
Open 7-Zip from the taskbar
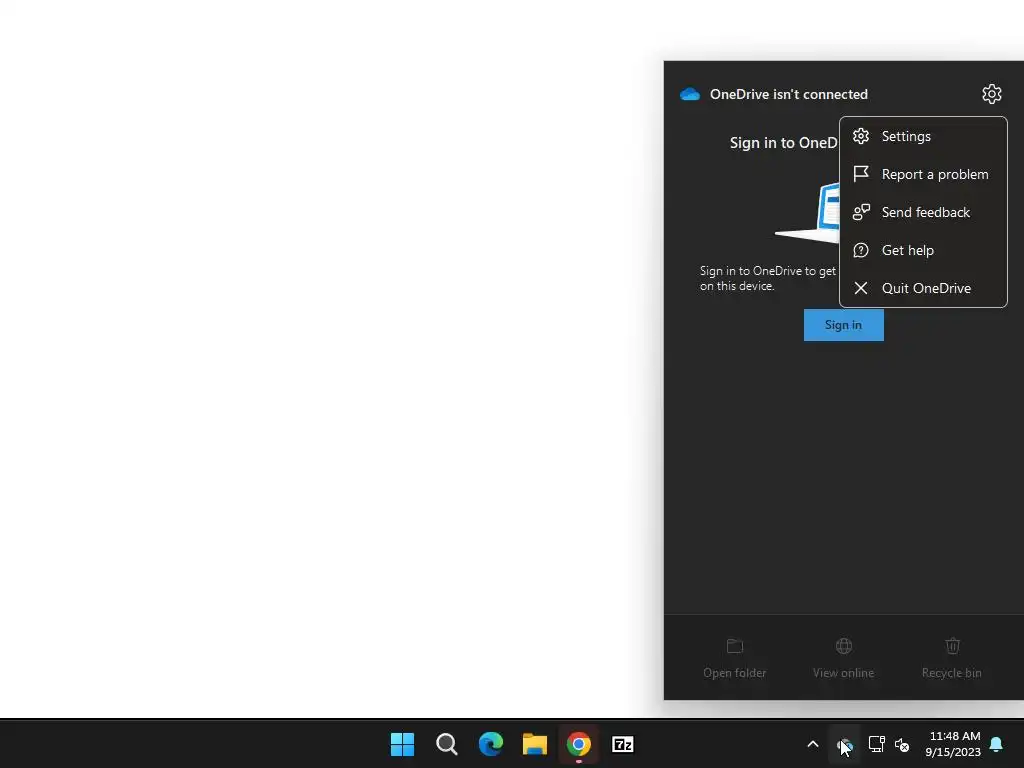pos(623,744)
